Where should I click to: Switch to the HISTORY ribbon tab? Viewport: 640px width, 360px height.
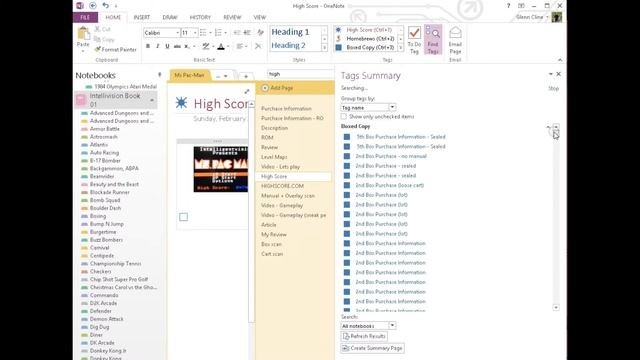click(x=200, y=17)
